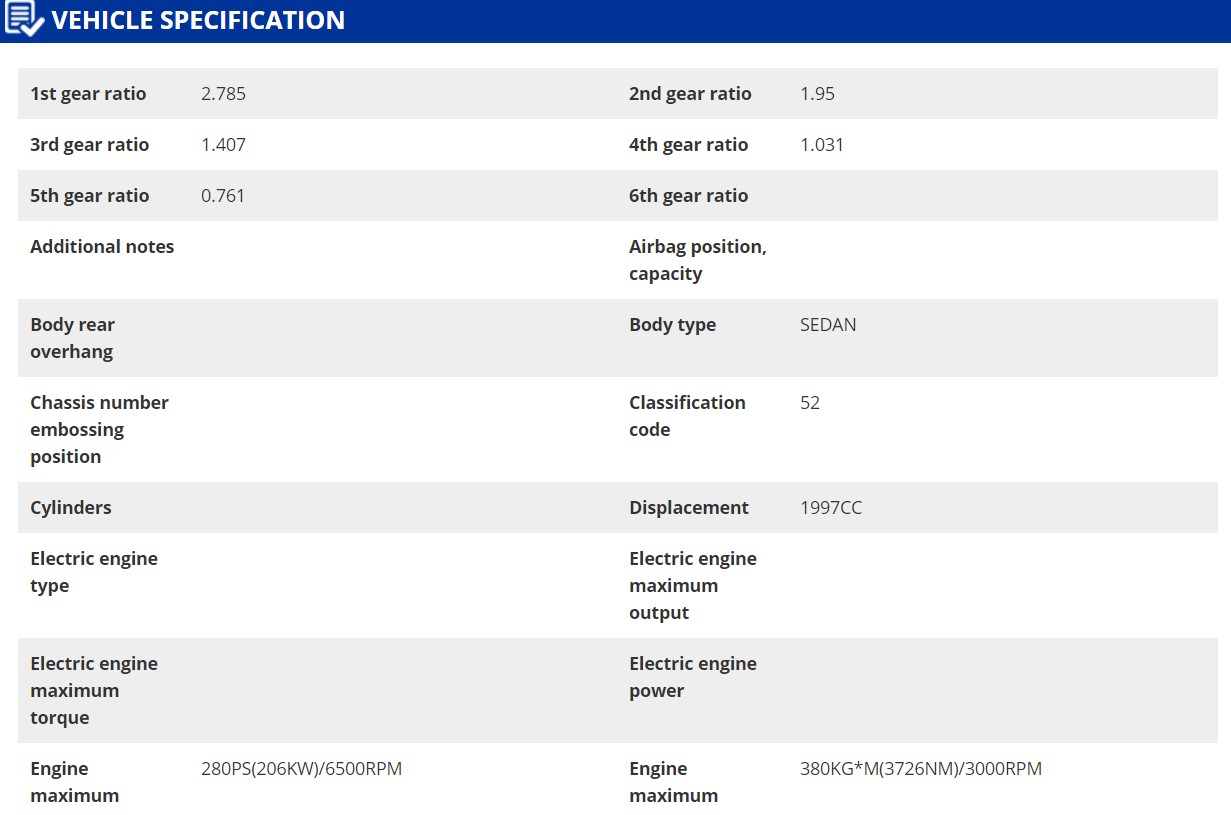Image resolution: width=1231 pixels, height=815 pixels.
Task: Select the body type value SEDAN
Action: click(828, 325)
